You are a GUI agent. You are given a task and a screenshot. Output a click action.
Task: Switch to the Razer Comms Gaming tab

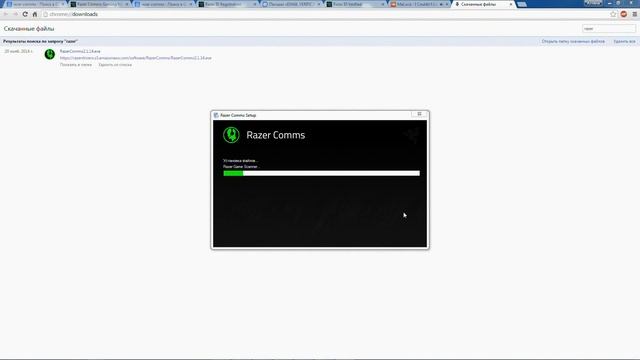(x=100, y=4)
